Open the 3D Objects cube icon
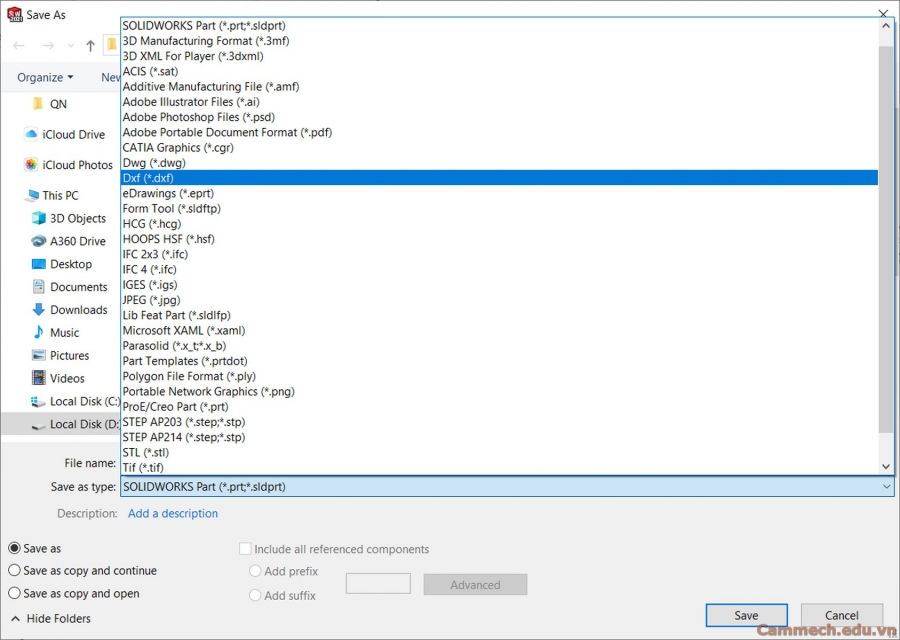Image resolution: width=900 pixels, height=640 pixels. pyautogui.click(x=38, y=218)
